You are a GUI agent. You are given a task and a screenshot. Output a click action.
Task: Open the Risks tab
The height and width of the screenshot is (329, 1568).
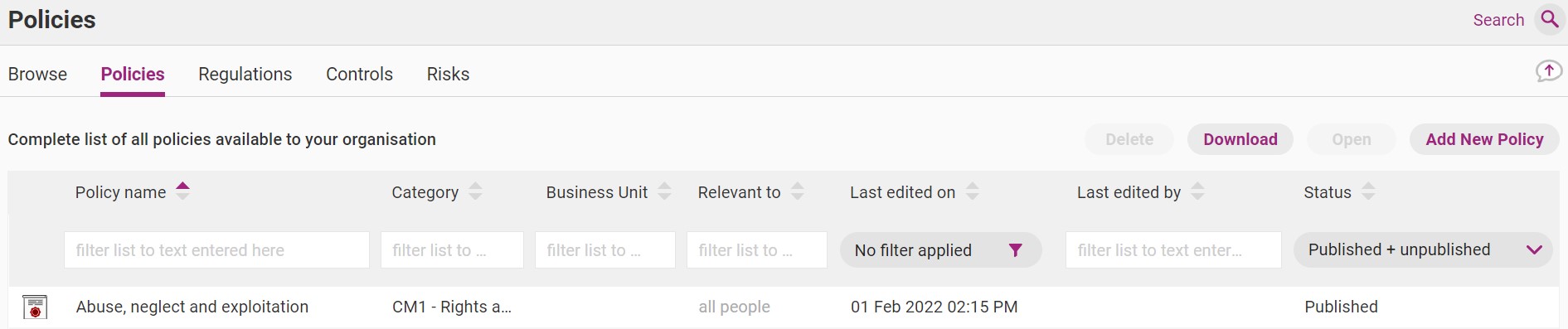pyautogui.click(x=448, y=74)
